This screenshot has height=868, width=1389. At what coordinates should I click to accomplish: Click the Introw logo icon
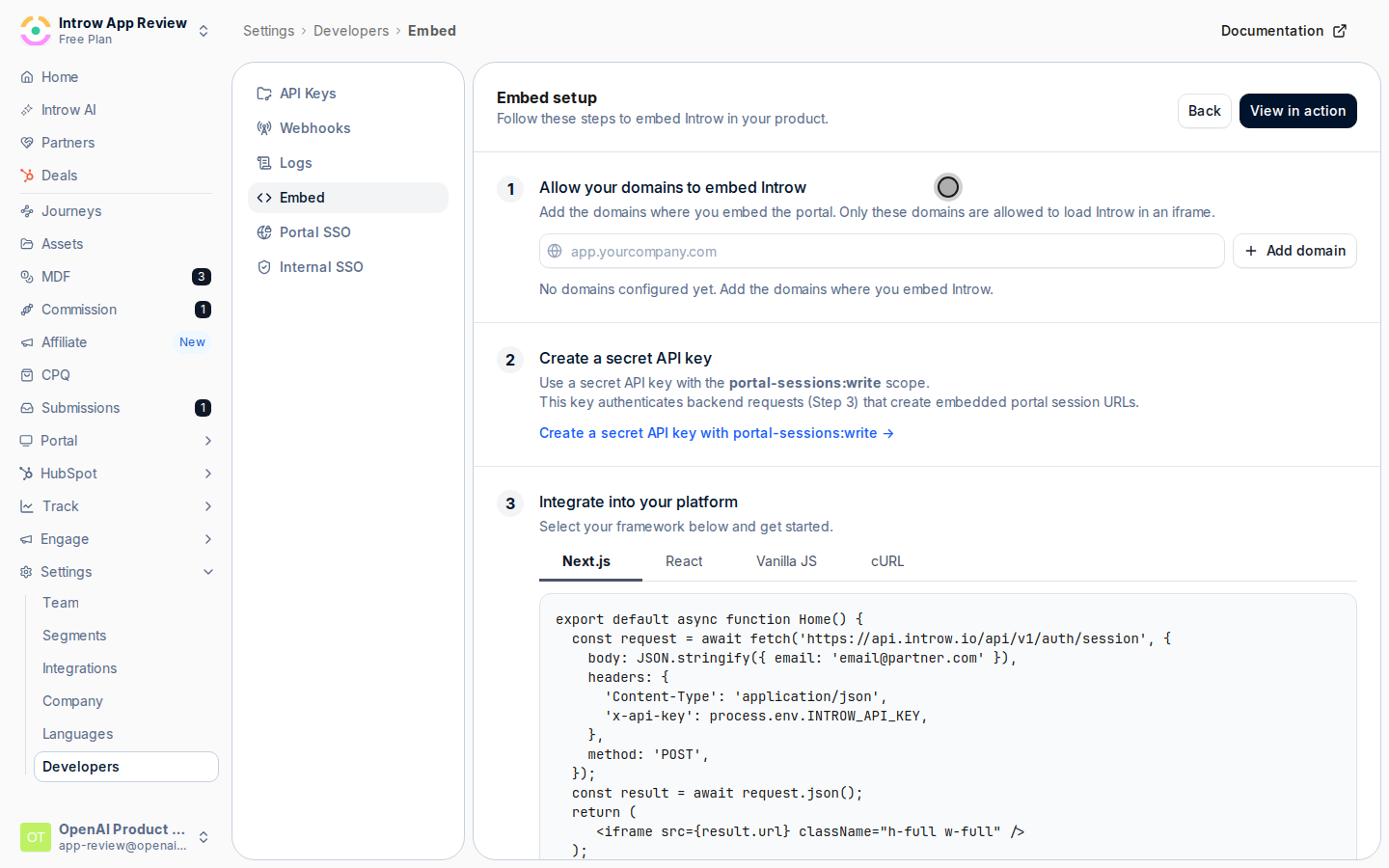pos(36,31)
